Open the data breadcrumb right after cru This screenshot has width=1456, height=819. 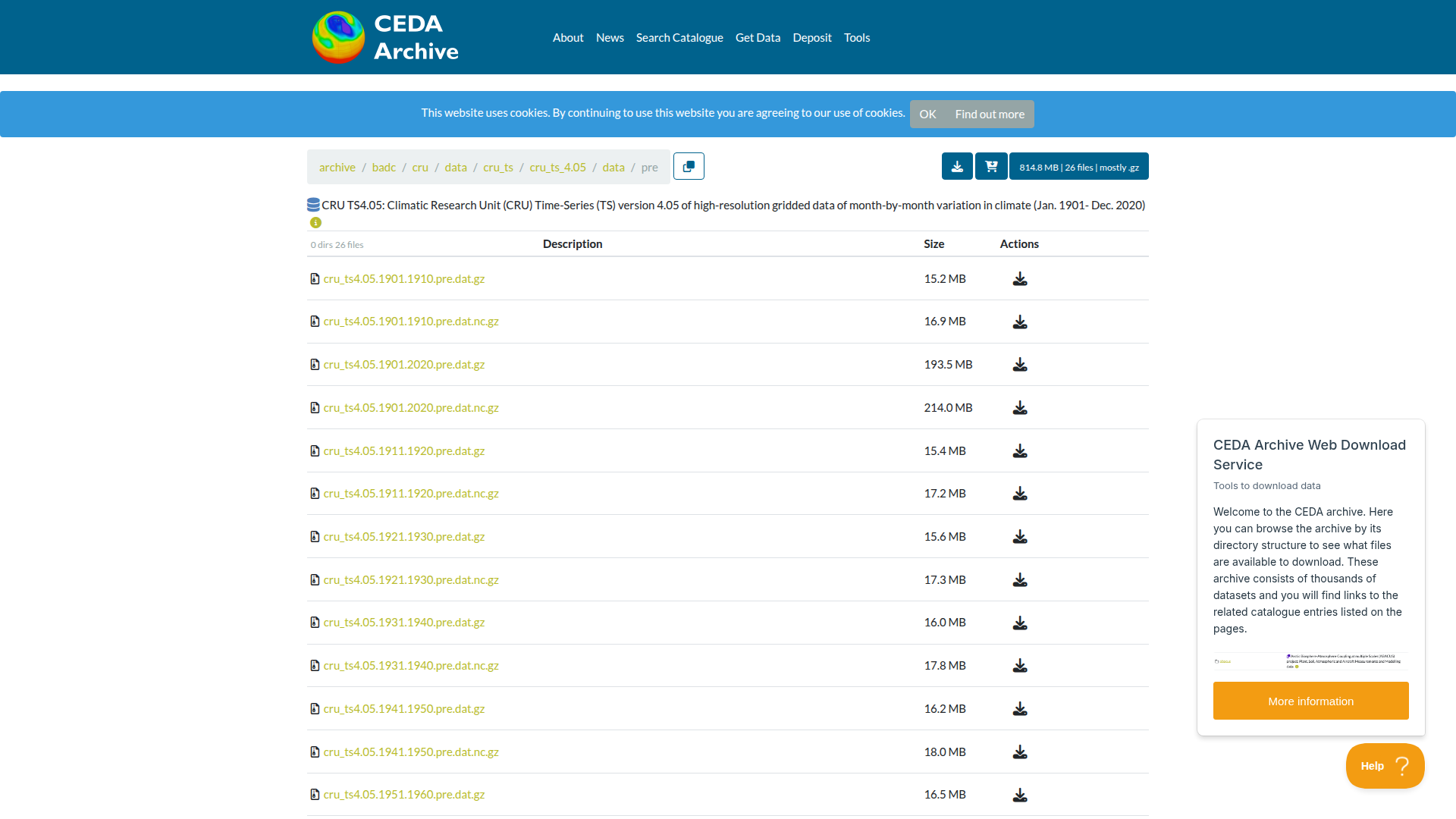[456, 167]
